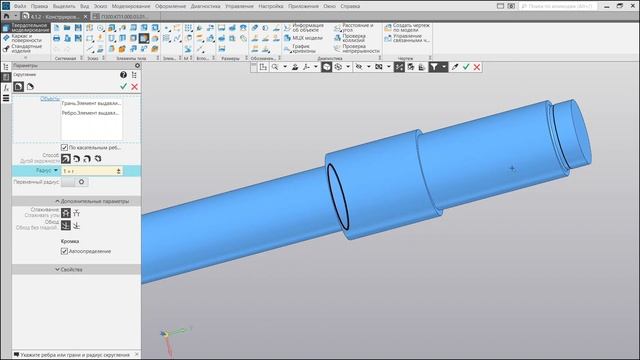Open the model tree panel from the left sidebar
Screen dimensions: 640x360
coord(6,67)
